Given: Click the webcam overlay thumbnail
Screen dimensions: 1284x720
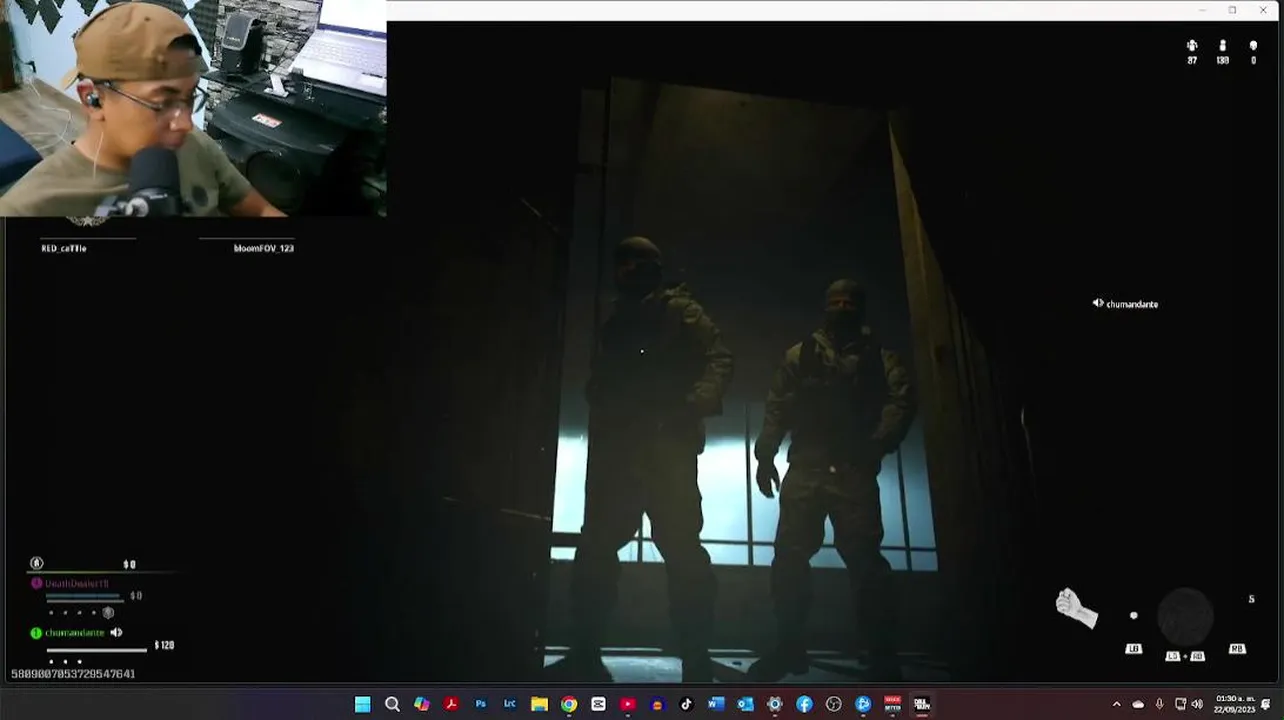Looking at the screenshot, I should (193, 108).
